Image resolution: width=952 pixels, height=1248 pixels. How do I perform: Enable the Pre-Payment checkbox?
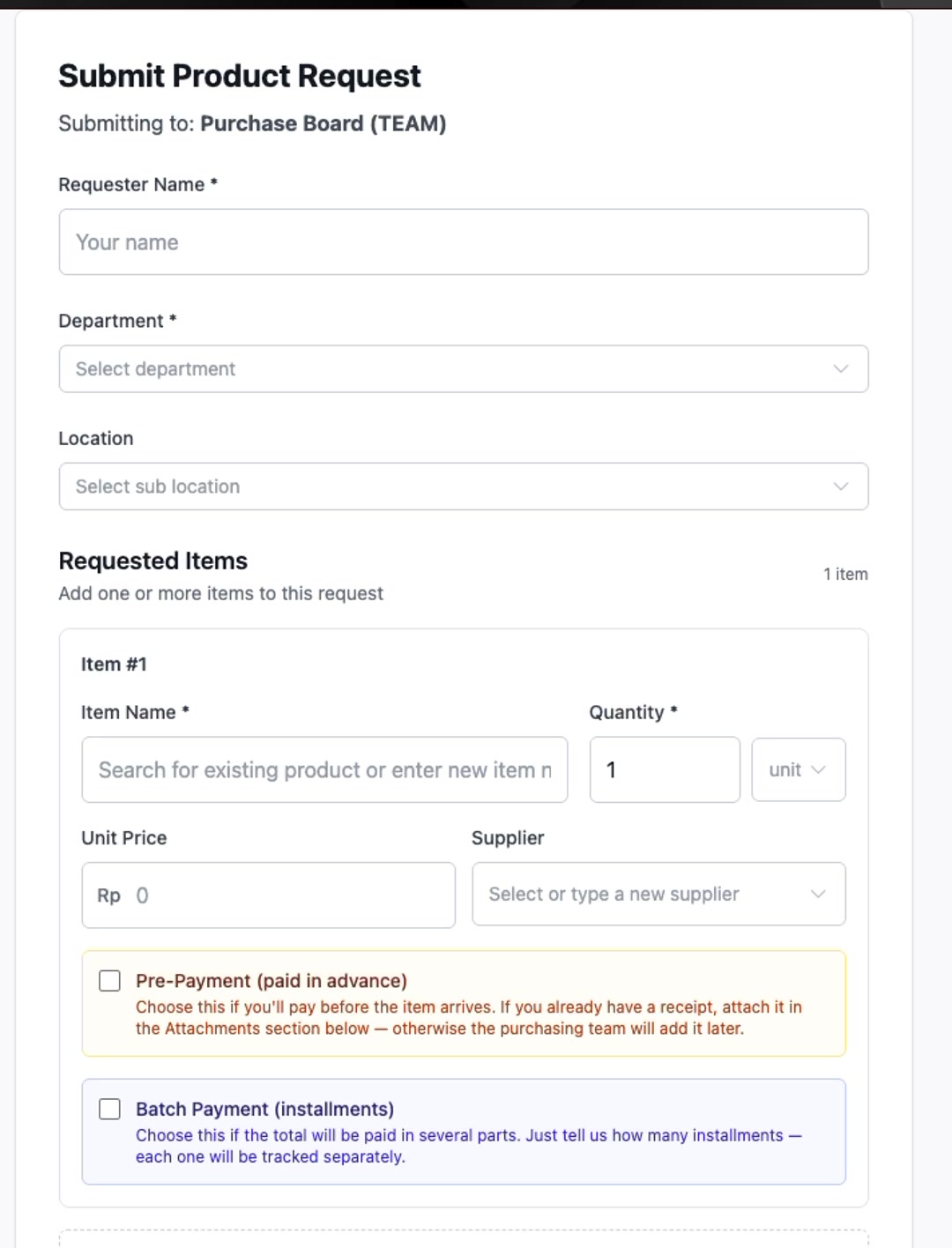pyautogui.click(x=109, y=981)
